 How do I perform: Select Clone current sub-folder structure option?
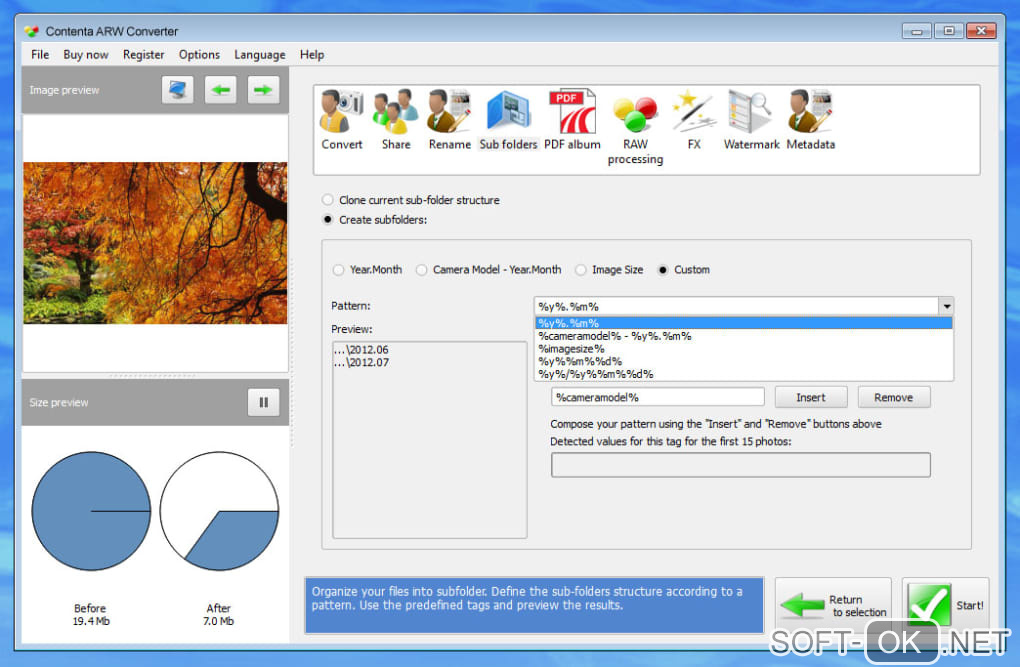click(x=411, y=200)
